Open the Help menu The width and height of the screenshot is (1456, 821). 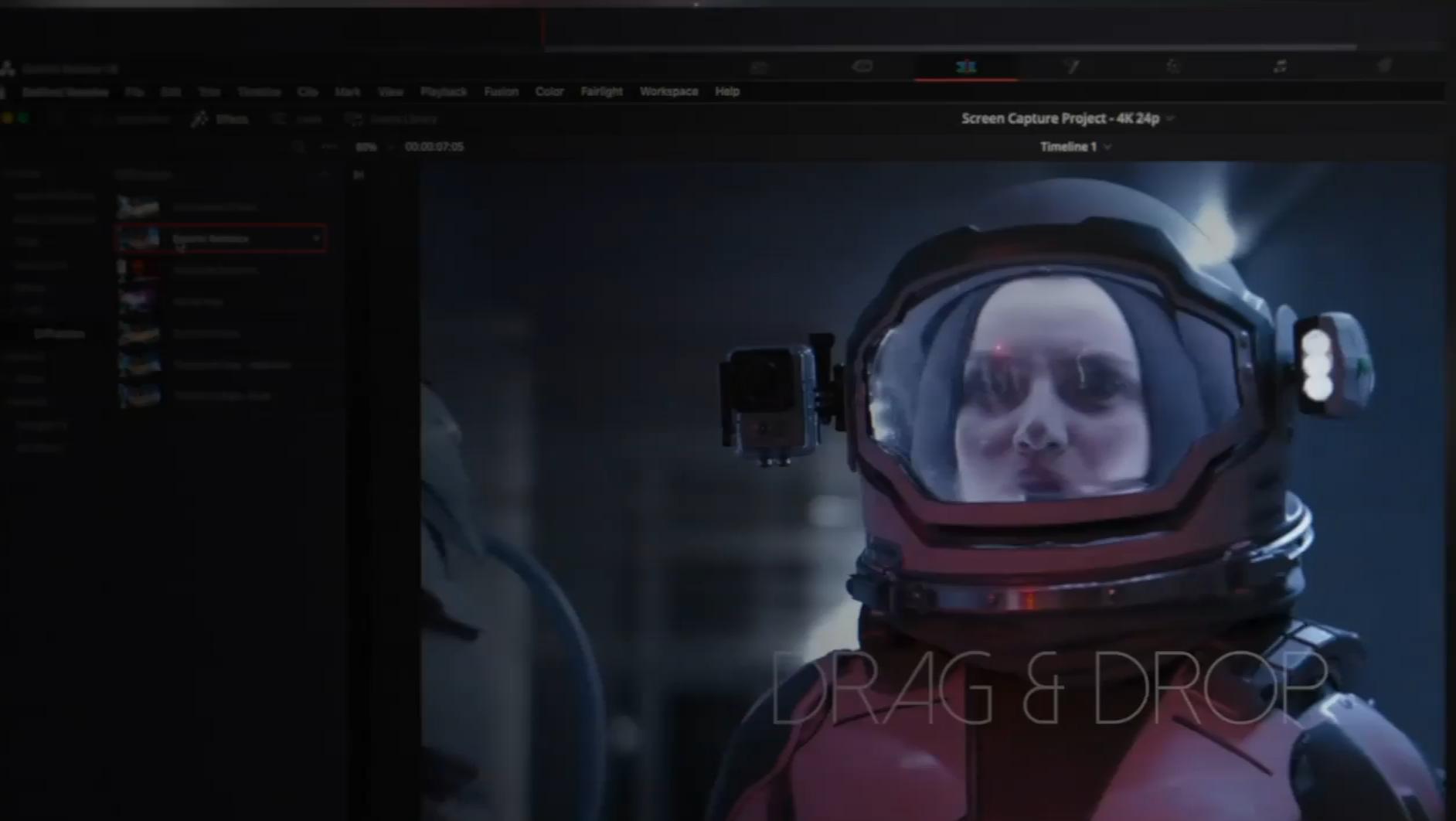tap(727, 91)
